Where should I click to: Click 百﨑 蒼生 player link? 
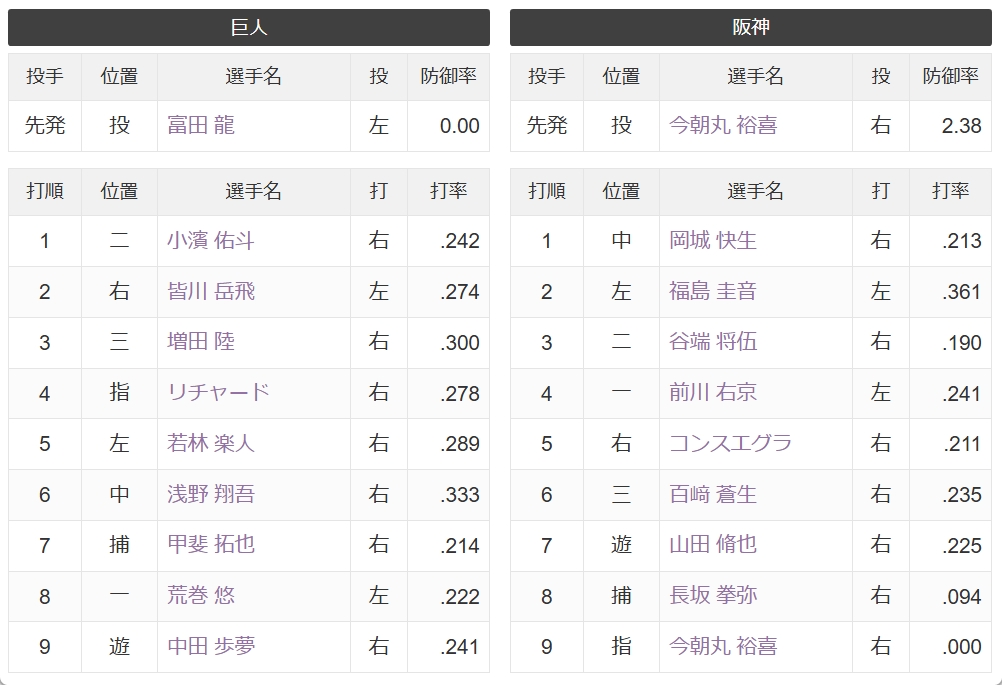[x=713, y=494]
